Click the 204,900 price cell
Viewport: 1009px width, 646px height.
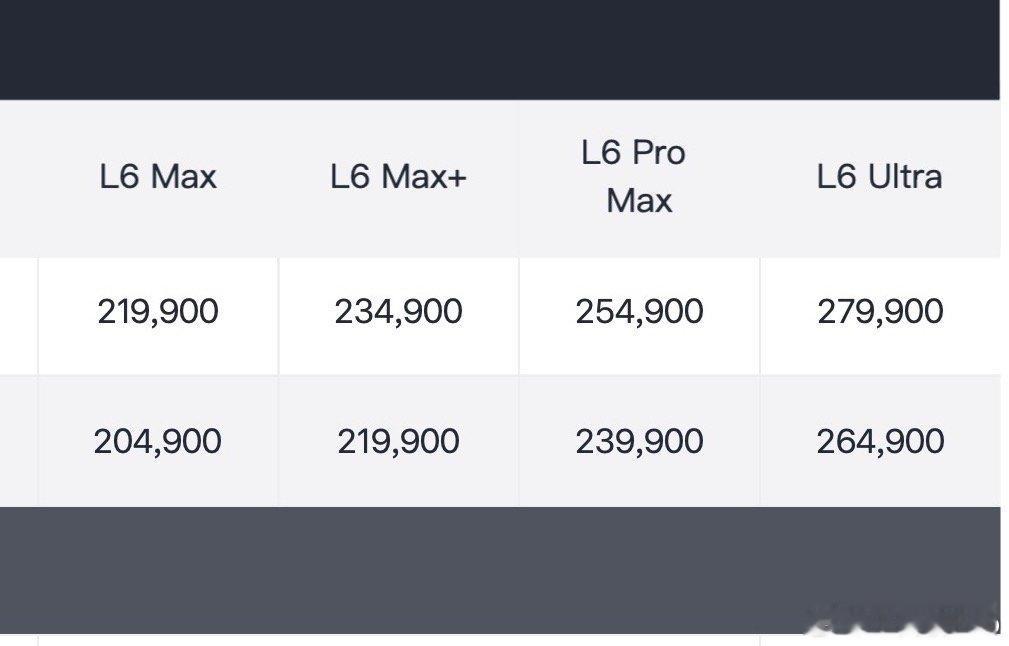click(158, 441)
